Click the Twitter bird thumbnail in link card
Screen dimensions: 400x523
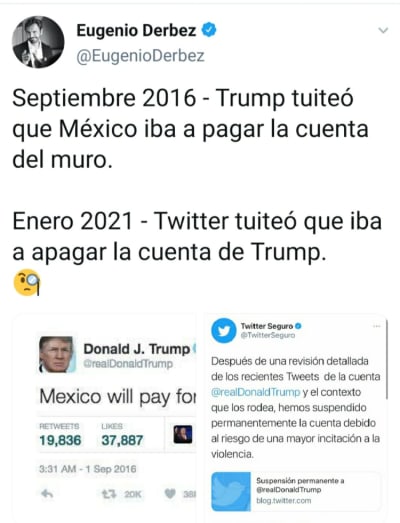pyautogui.click(x=231, y=491)
